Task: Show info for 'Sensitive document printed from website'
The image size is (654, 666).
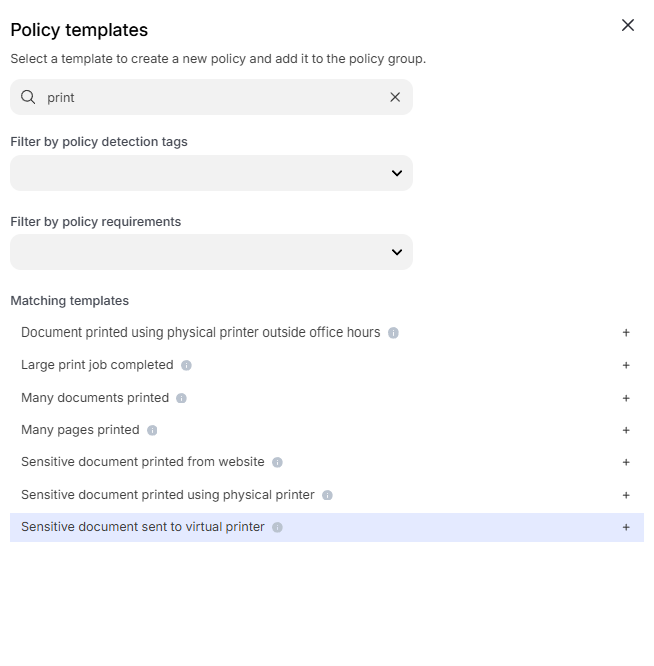Action: click(x=277, y=462)
